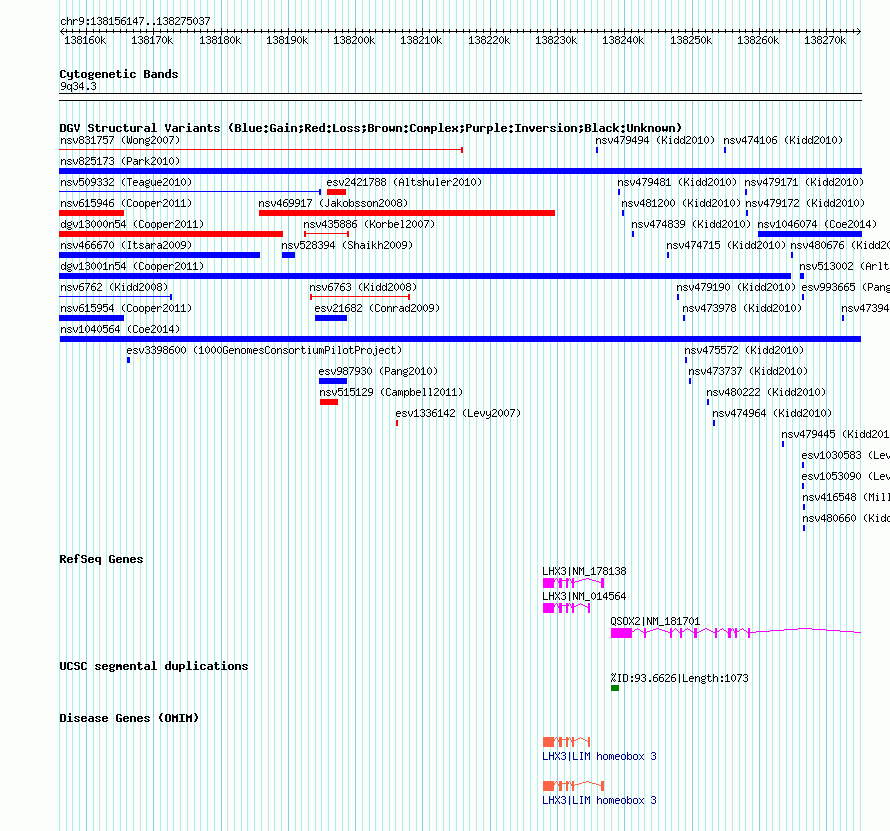Click esv987930 (Pang2010) label

click(x=378, y=371)
